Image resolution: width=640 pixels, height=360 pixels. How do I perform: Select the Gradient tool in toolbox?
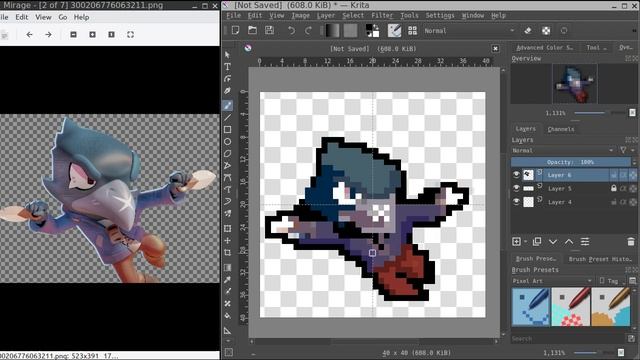coord(227,268)
